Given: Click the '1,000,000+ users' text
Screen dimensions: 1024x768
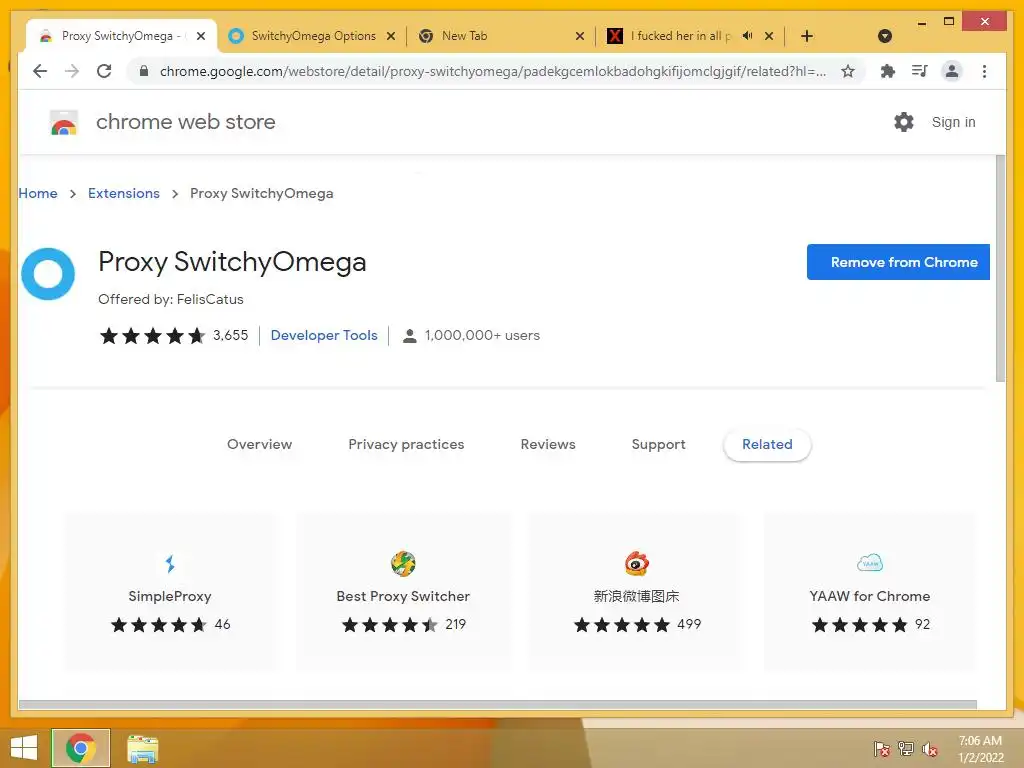Looking at the screenshot, I should coord(482,335).
